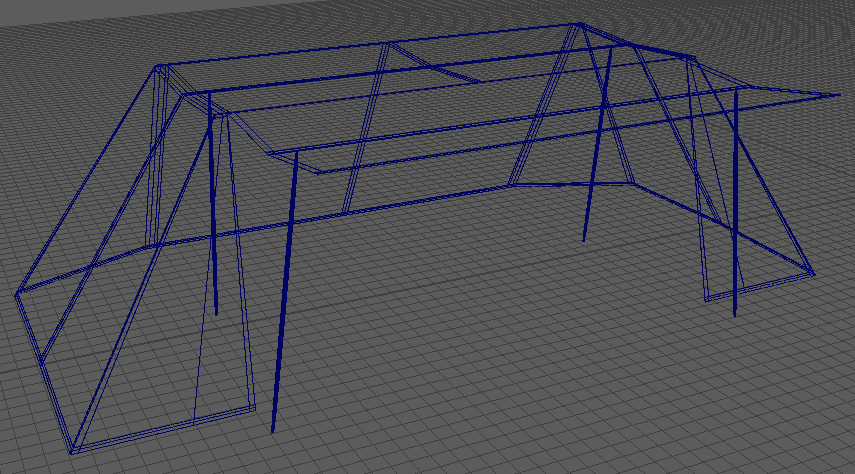
Task: Select the rear center vertical pole
Action: click(595, 150)
